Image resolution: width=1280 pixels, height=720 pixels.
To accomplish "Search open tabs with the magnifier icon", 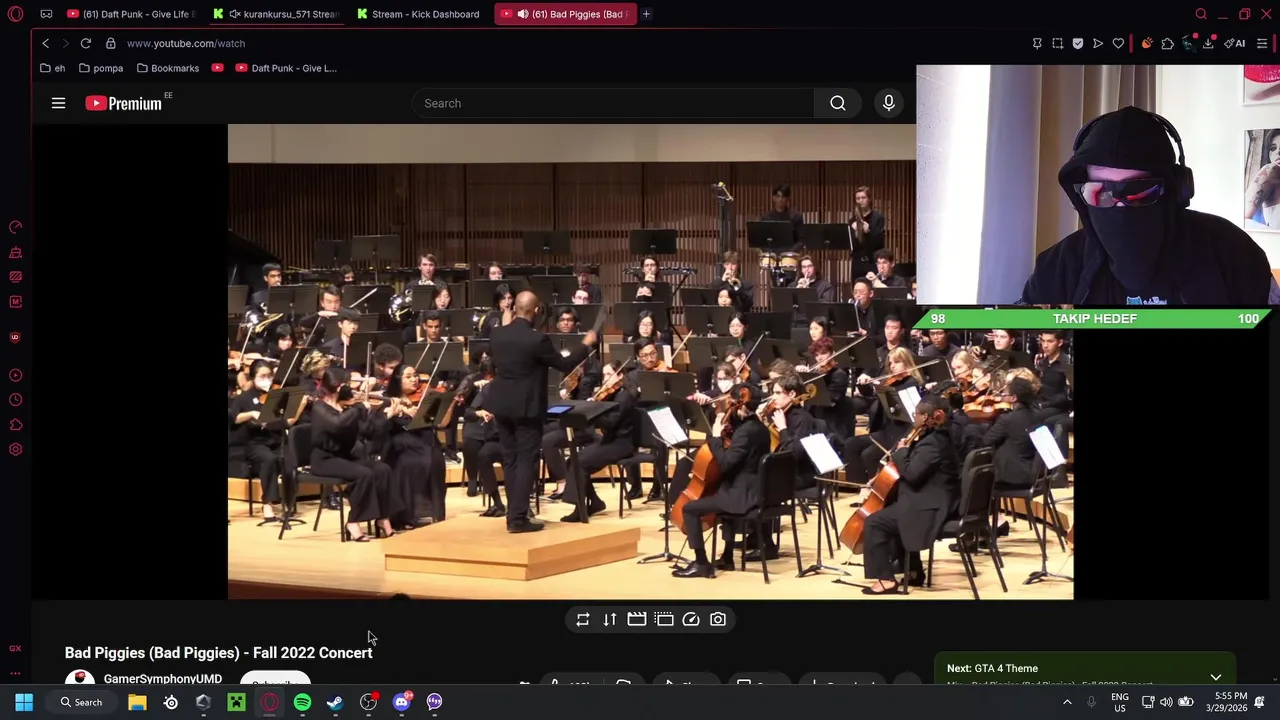I will (1201, 14).
